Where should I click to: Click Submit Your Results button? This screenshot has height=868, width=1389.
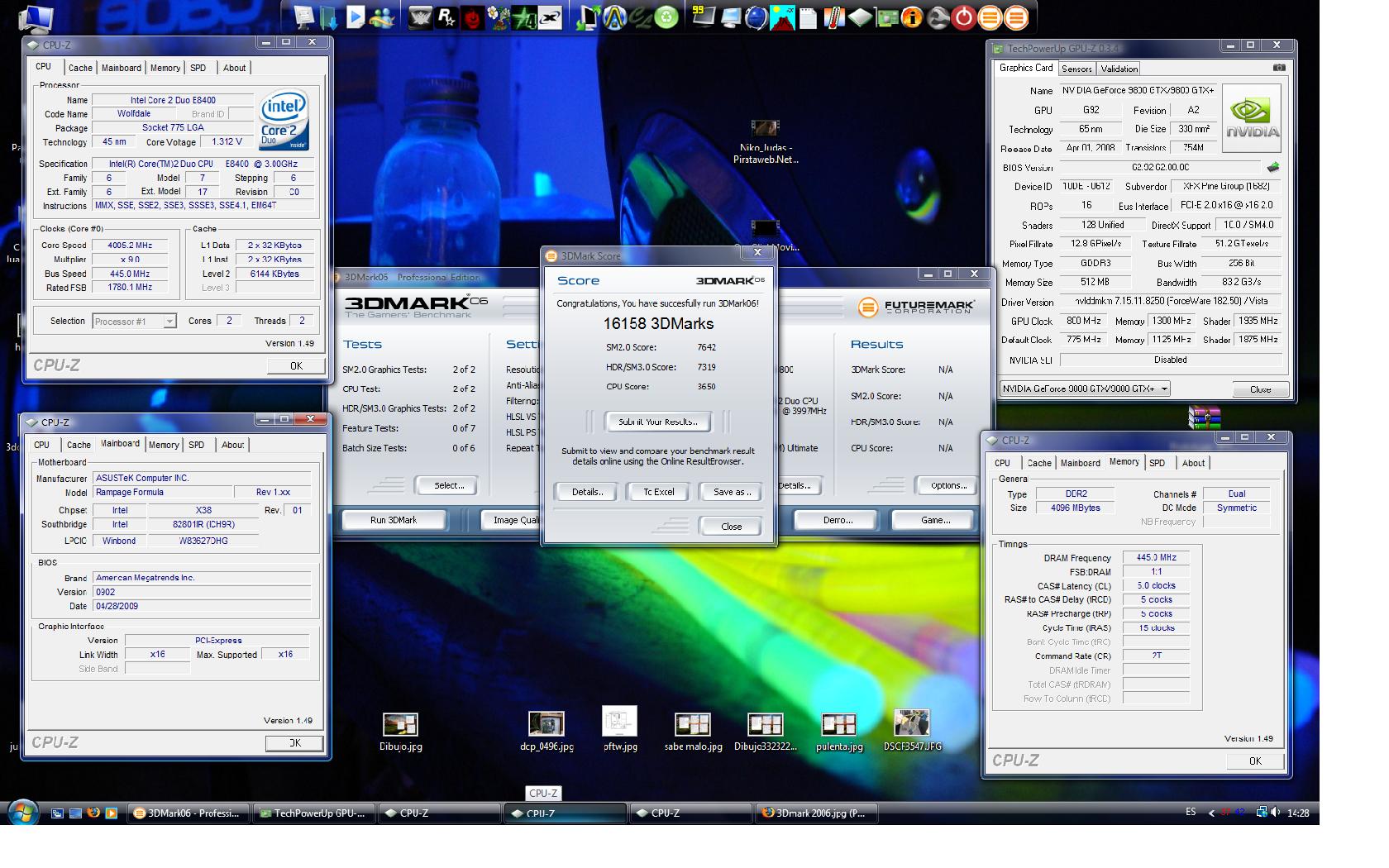(x=657, y=422)
